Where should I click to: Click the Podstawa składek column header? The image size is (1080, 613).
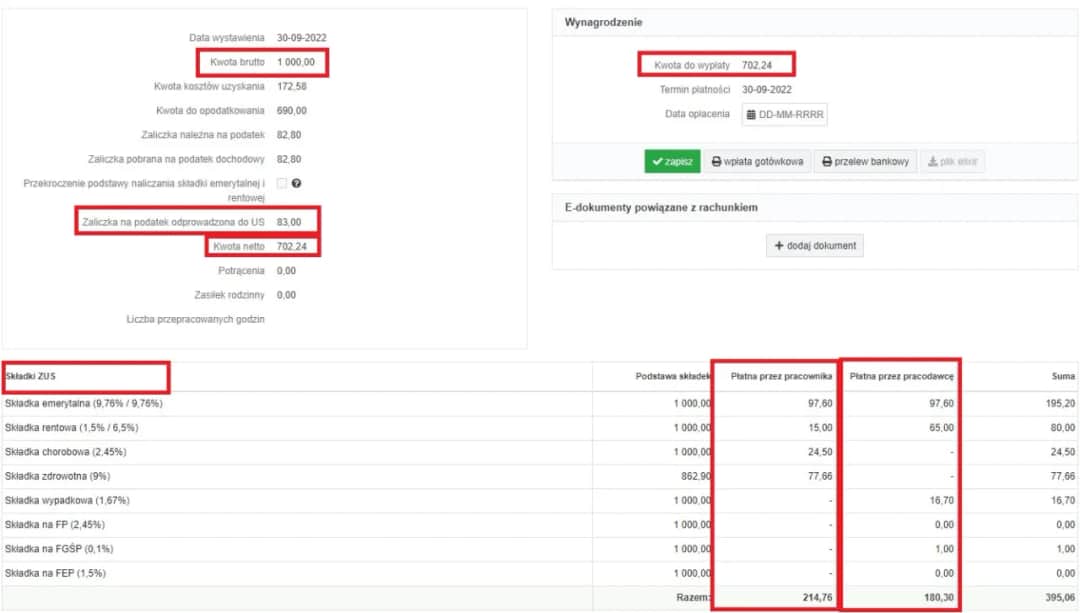(672, 377)
